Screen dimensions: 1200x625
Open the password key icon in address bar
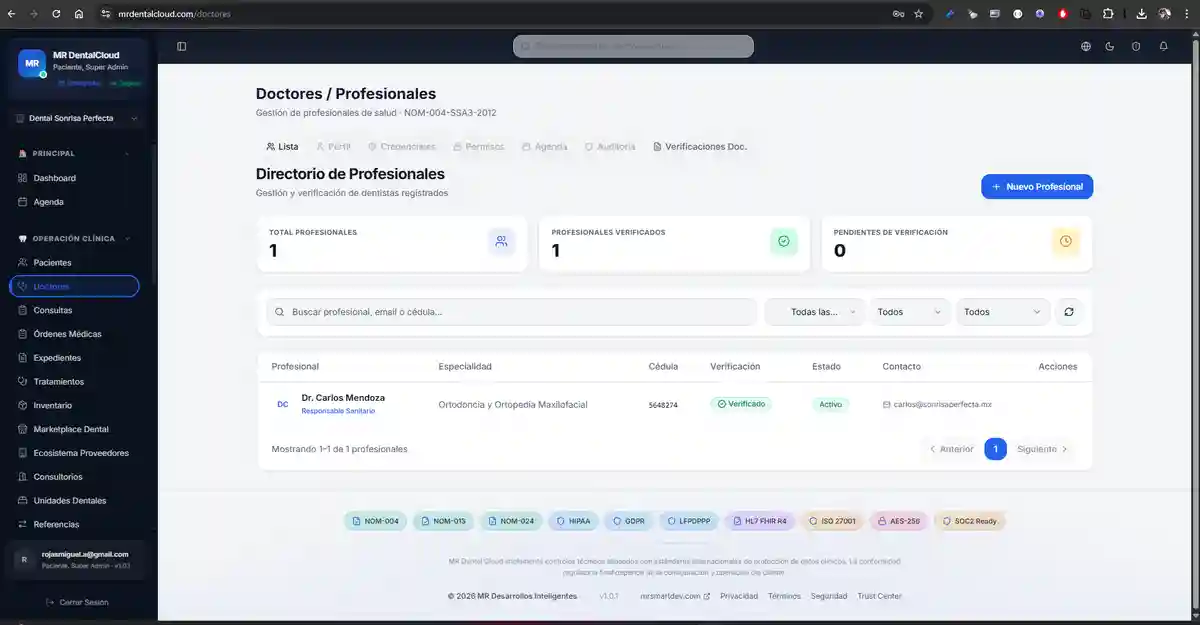pos(898,14)
